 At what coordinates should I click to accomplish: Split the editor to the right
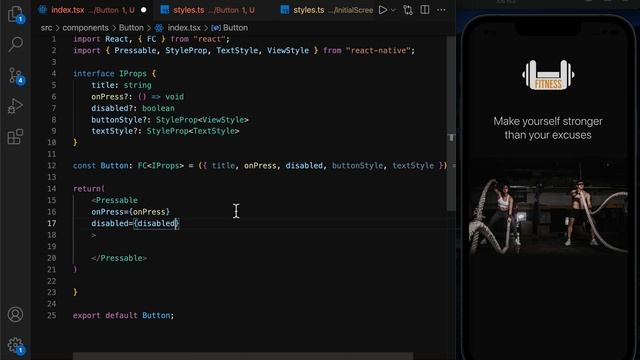pyautogui.click(x=425, y=10)
